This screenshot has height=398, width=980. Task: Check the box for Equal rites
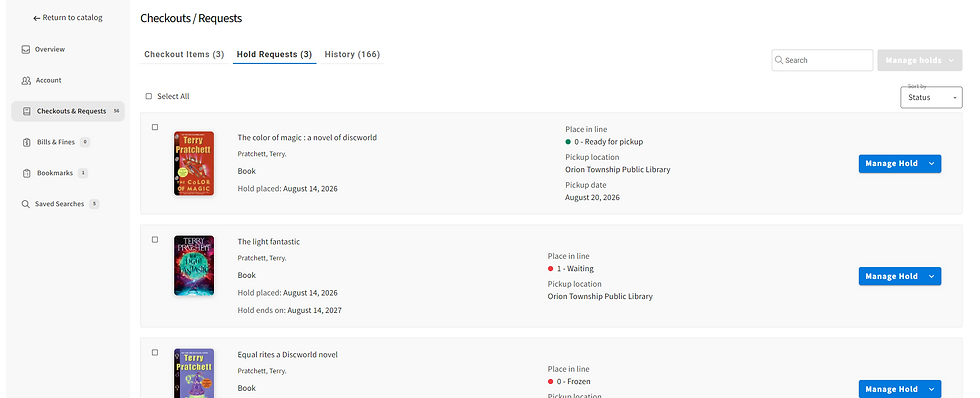[x=155, y=352]
